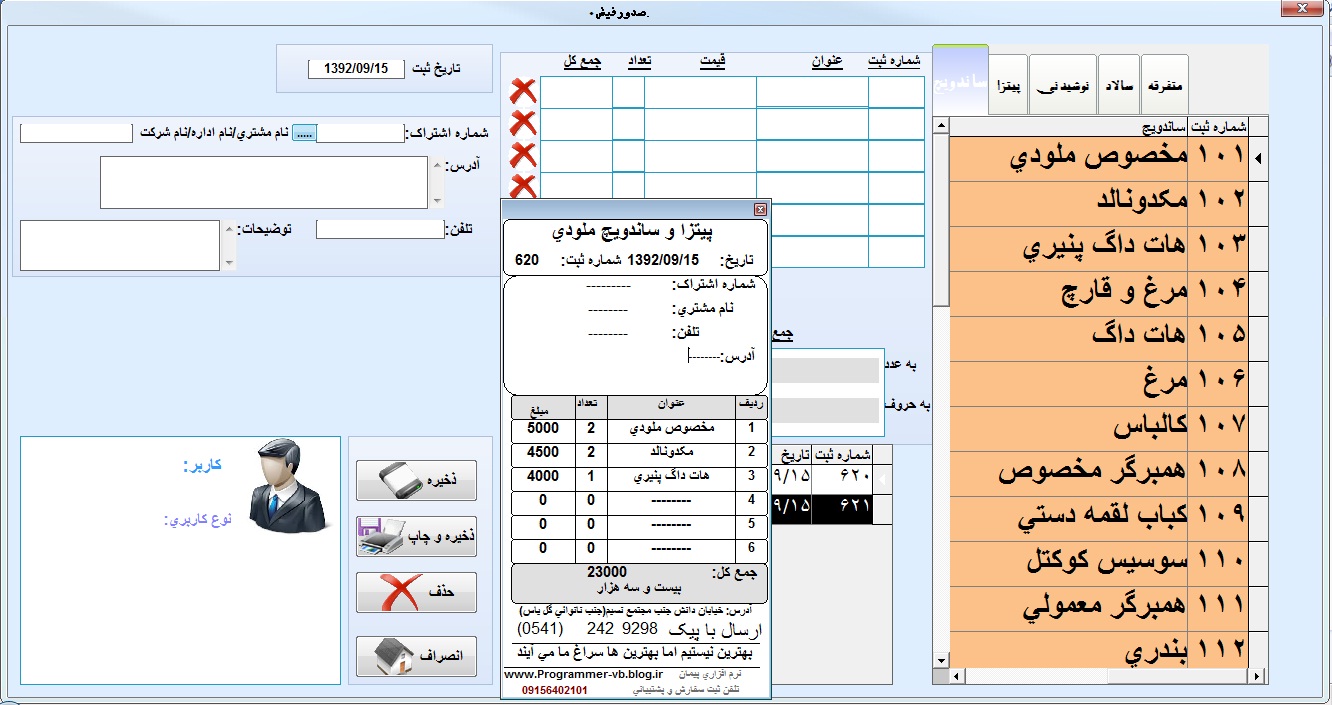The height and width of the screenshot is (705, 1332).
Task: Click the down arrow of the توضيحات box scrollbar
Action: click(228, 263)
